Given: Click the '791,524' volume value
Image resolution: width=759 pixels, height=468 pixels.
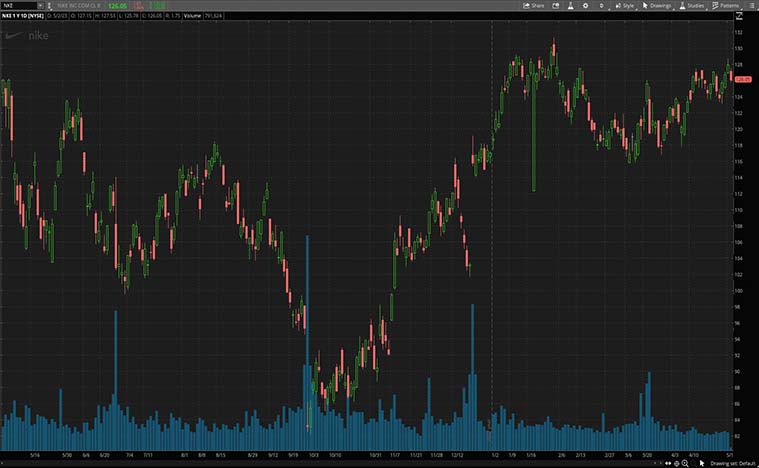Looking at the screenshot, I should point(213,15).
